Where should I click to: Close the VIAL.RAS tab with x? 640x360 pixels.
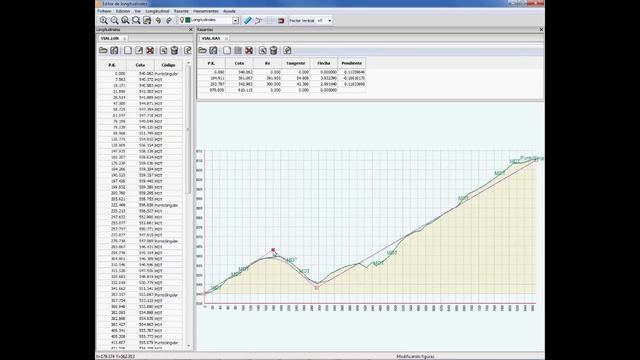pos(226,38)
